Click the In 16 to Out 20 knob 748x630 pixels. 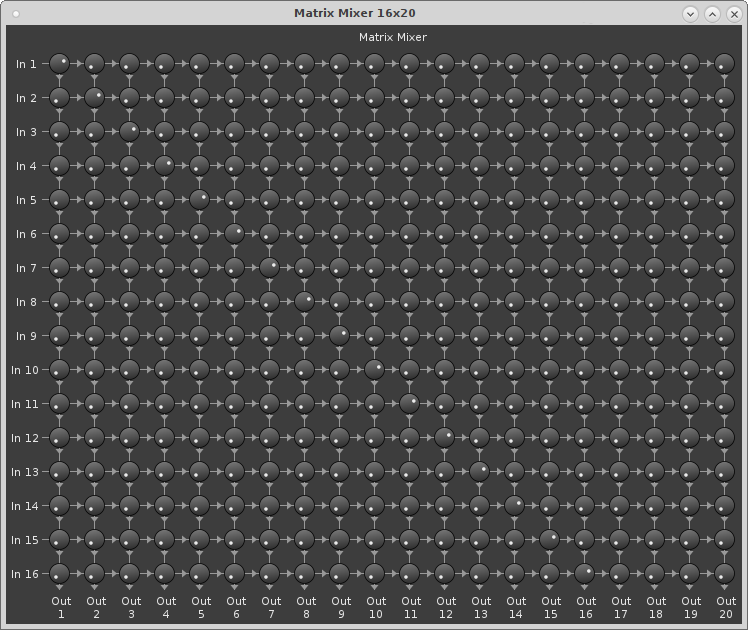(x=724, y=573)
